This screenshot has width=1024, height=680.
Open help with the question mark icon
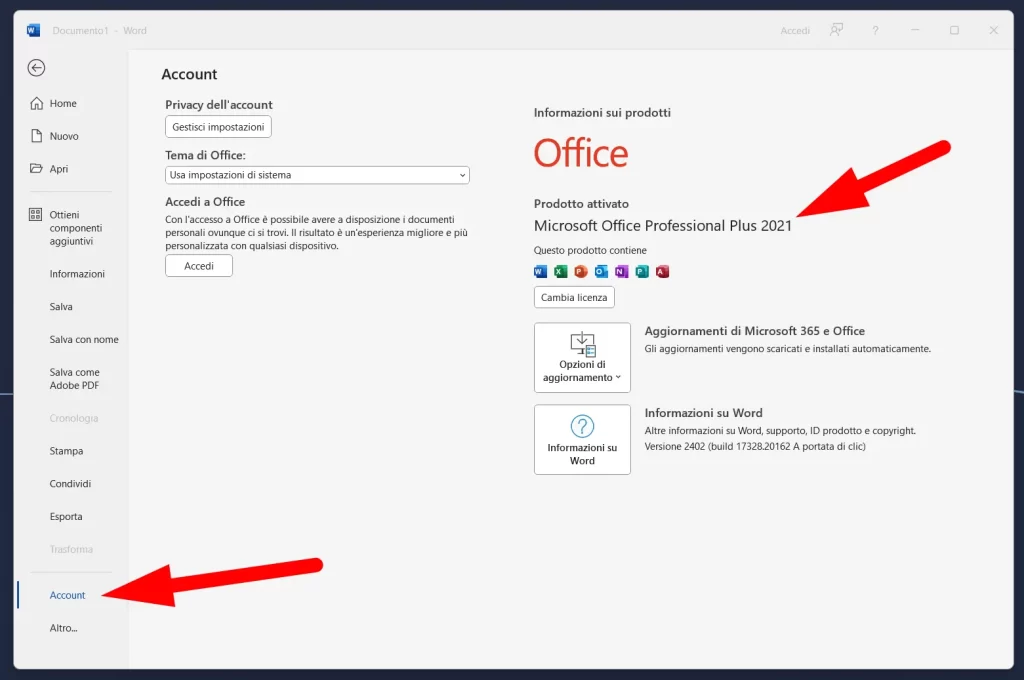pos(875,31)
